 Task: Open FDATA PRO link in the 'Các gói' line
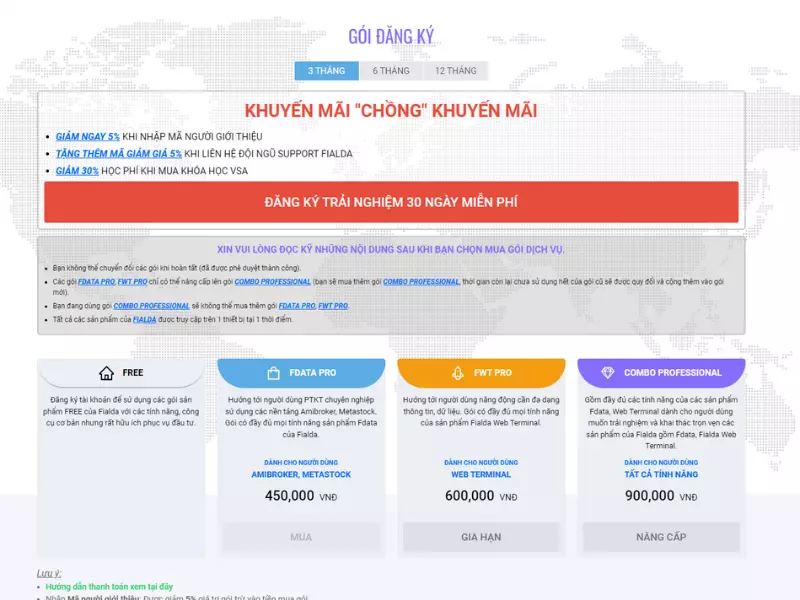pyautogui.click(x=96, y=282)
